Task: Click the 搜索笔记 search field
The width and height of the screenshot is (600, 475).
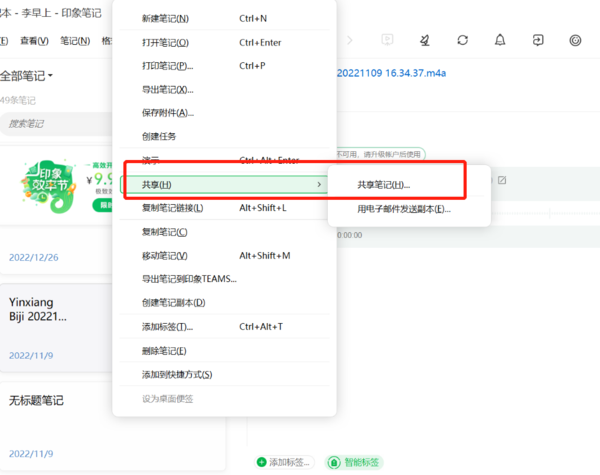Action: pos(55,123)
